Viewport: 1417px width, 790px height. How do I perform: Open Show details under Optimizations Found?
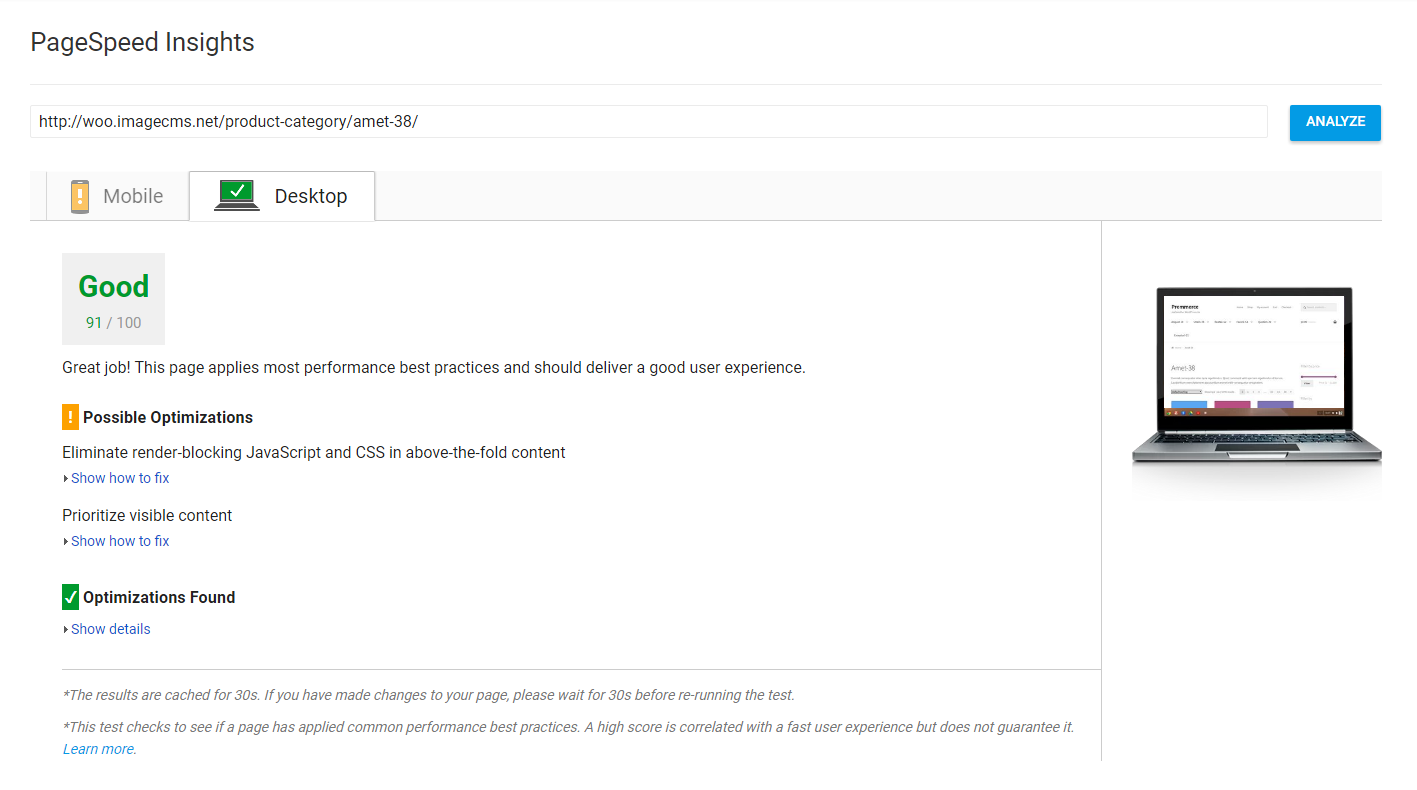(111, 629)
